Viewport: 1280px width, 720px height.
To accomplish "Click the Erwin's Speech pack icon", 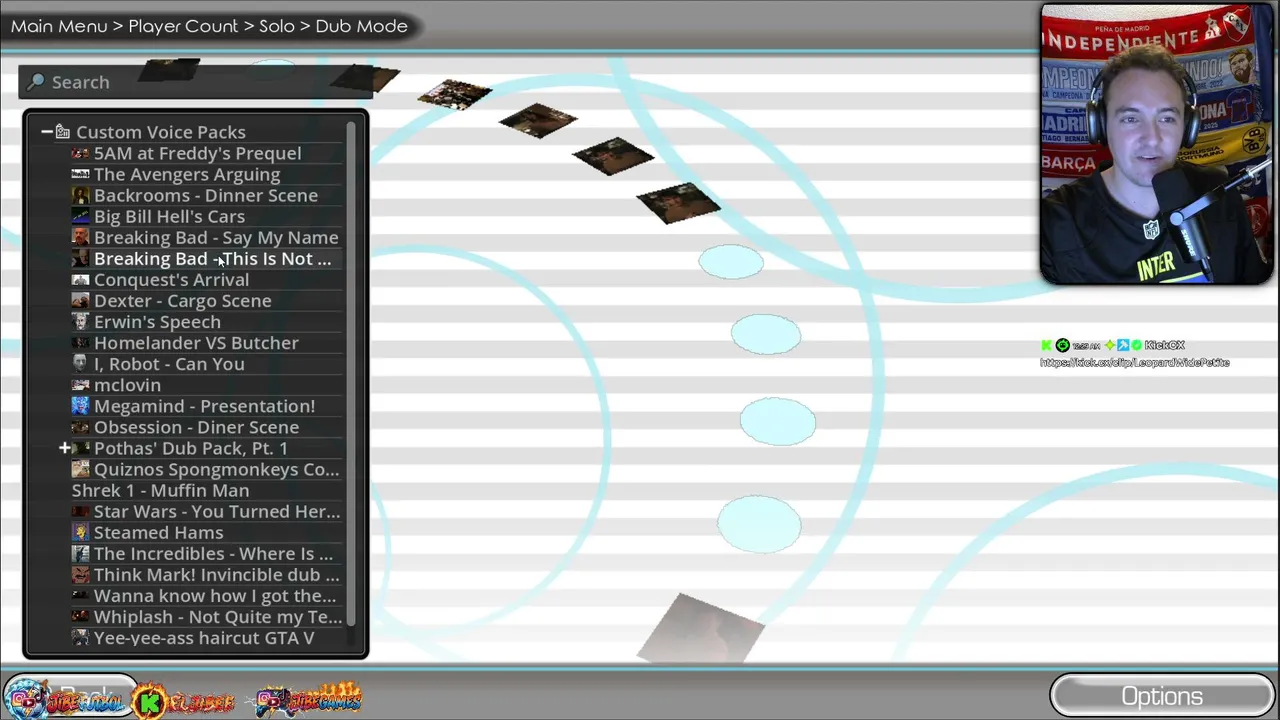I will coord(80,322).
